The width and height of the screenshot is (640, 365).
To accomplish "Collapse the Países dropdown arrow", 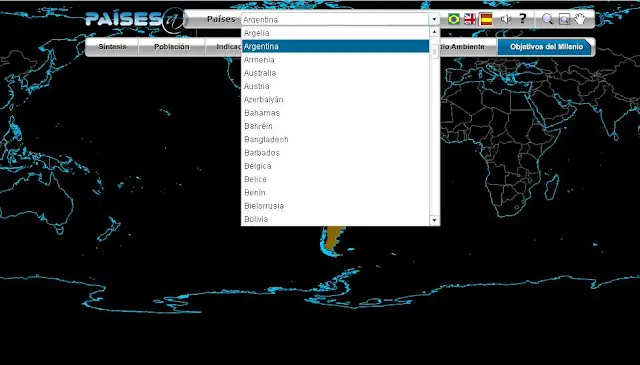I will point(434,19).
